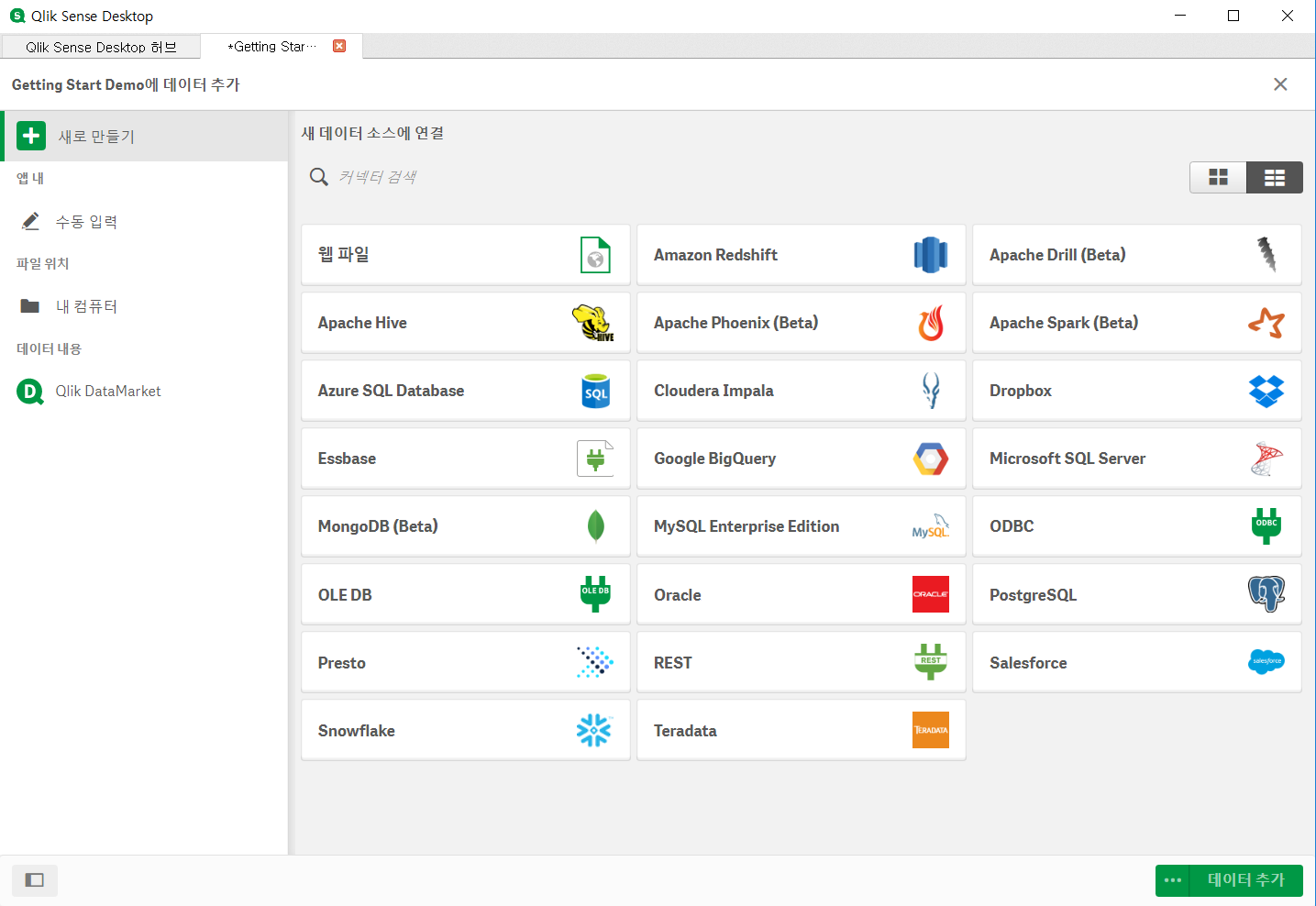This screenshot has height=906, width=1316.
Task: Click the Apache Drill bit icon
Action: point(1266,254)
